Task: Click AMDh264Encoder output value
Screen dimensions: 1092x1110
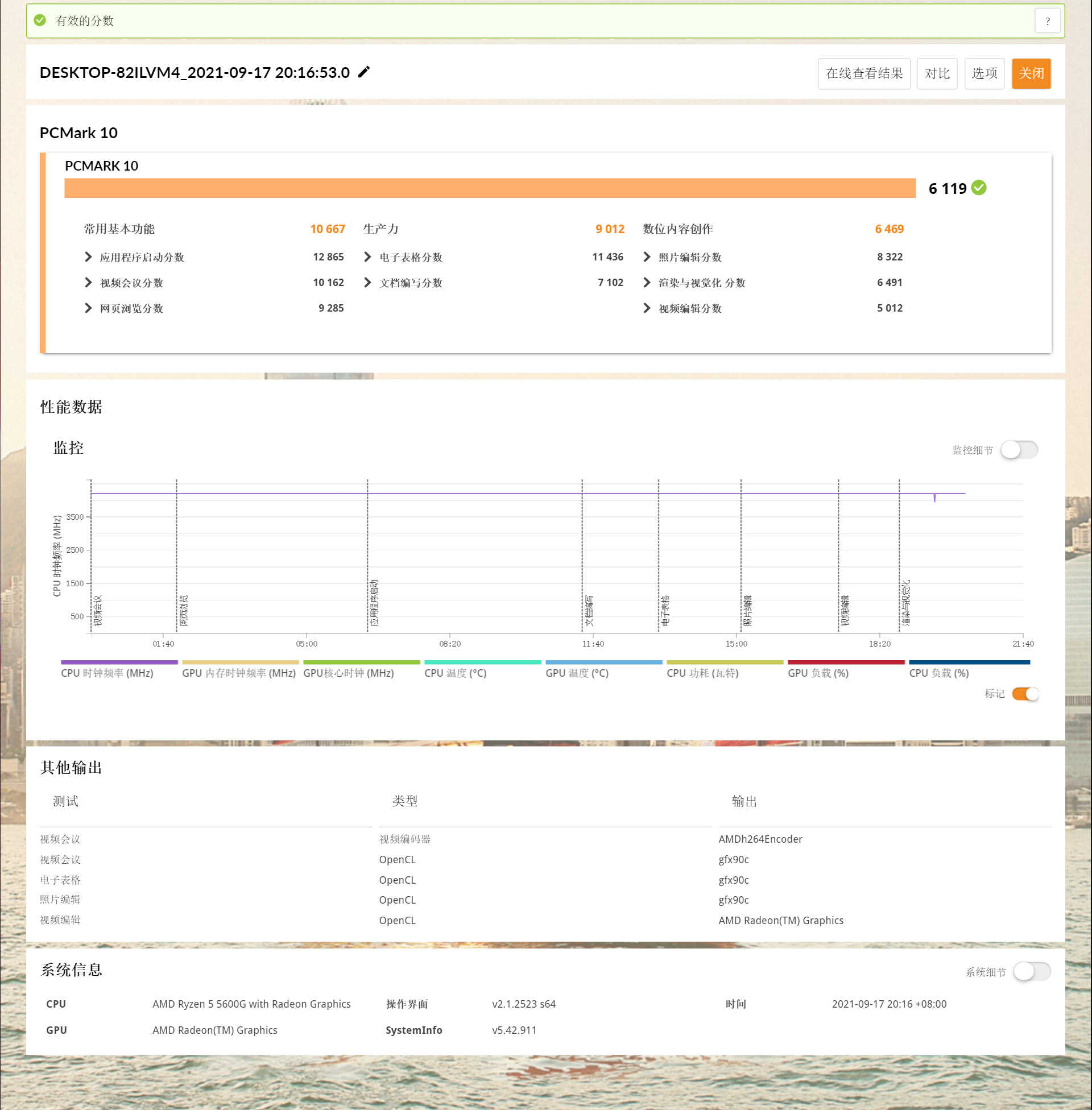Action: click(x=760, y=839)
